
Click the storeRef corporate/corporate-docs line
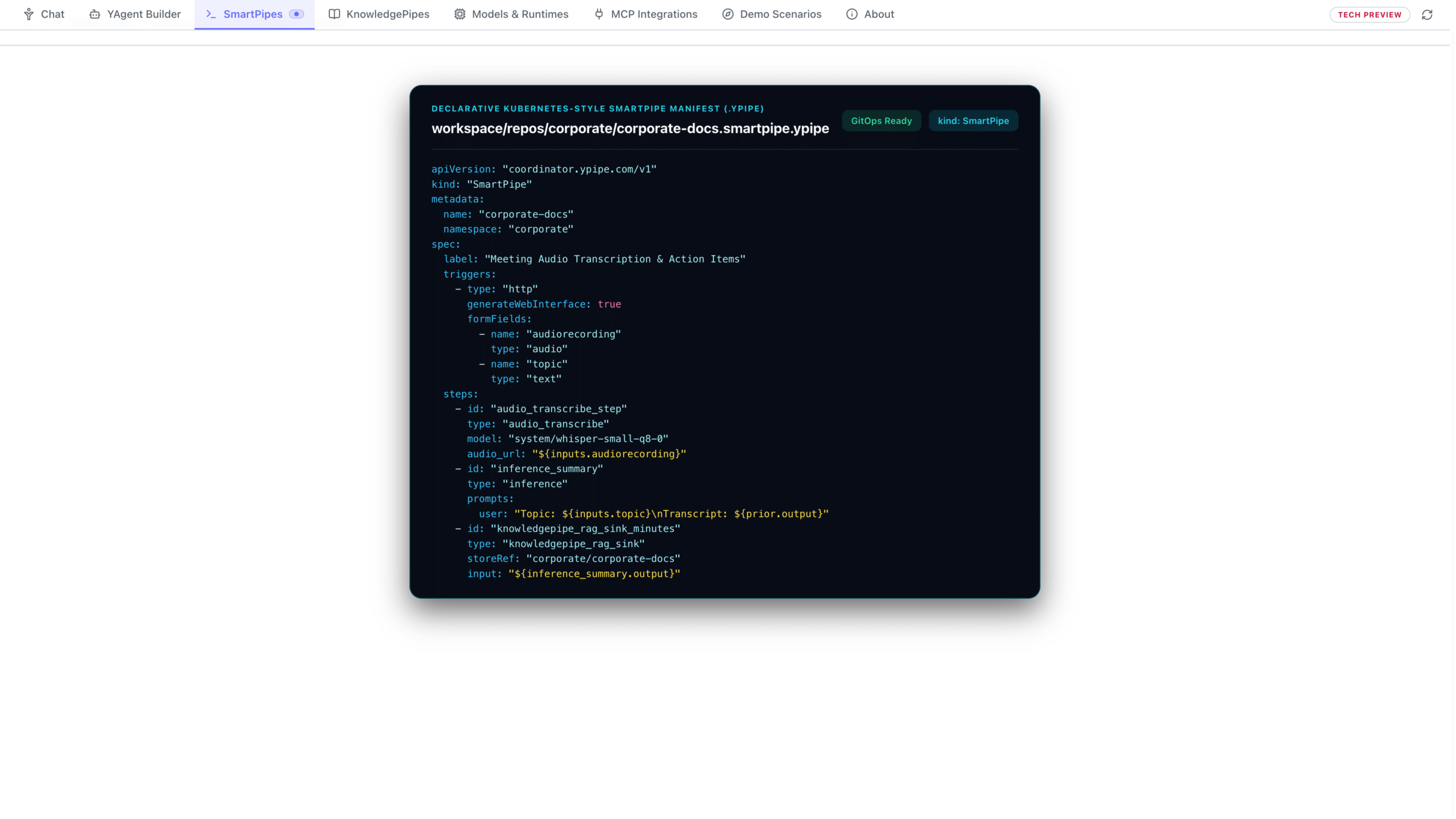tap(573, 559)
